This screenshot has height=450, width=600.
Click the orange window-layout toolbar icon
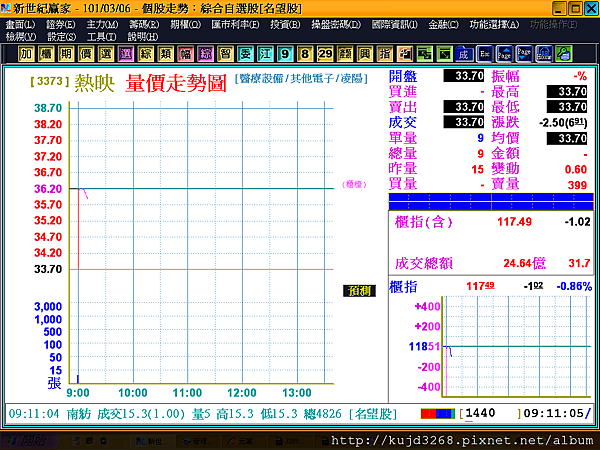coord(404,54)
